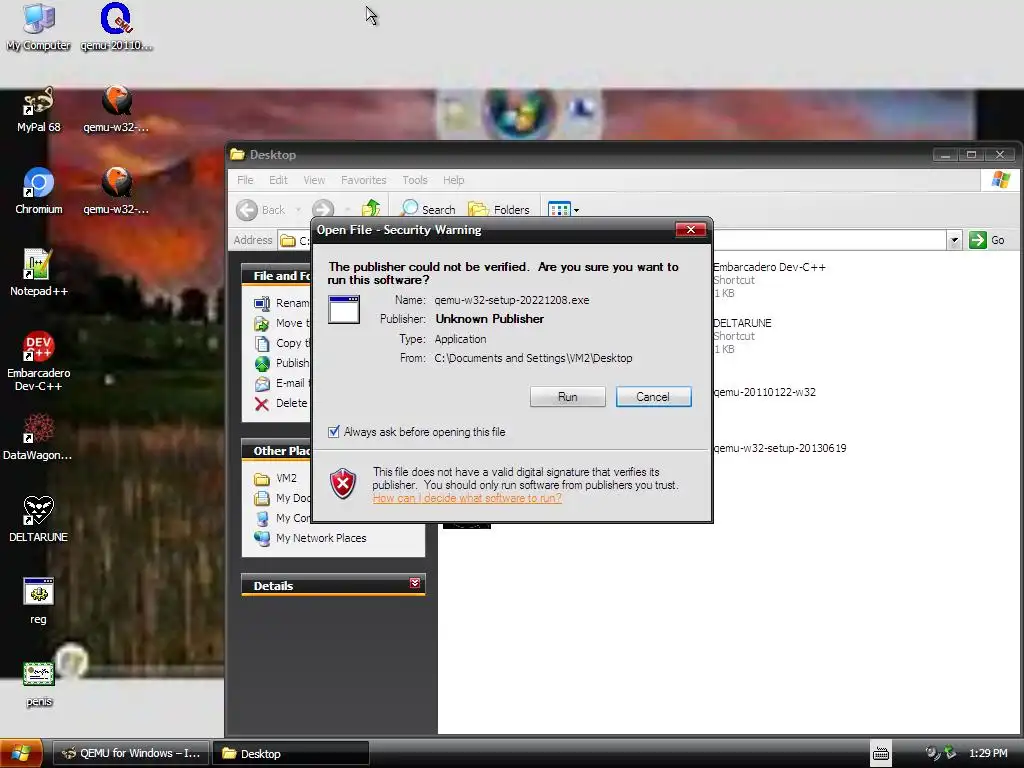
Task: Select the qemu-w32 icon beside Chromium
Action: pyautogui.click(x=116, y=191)
